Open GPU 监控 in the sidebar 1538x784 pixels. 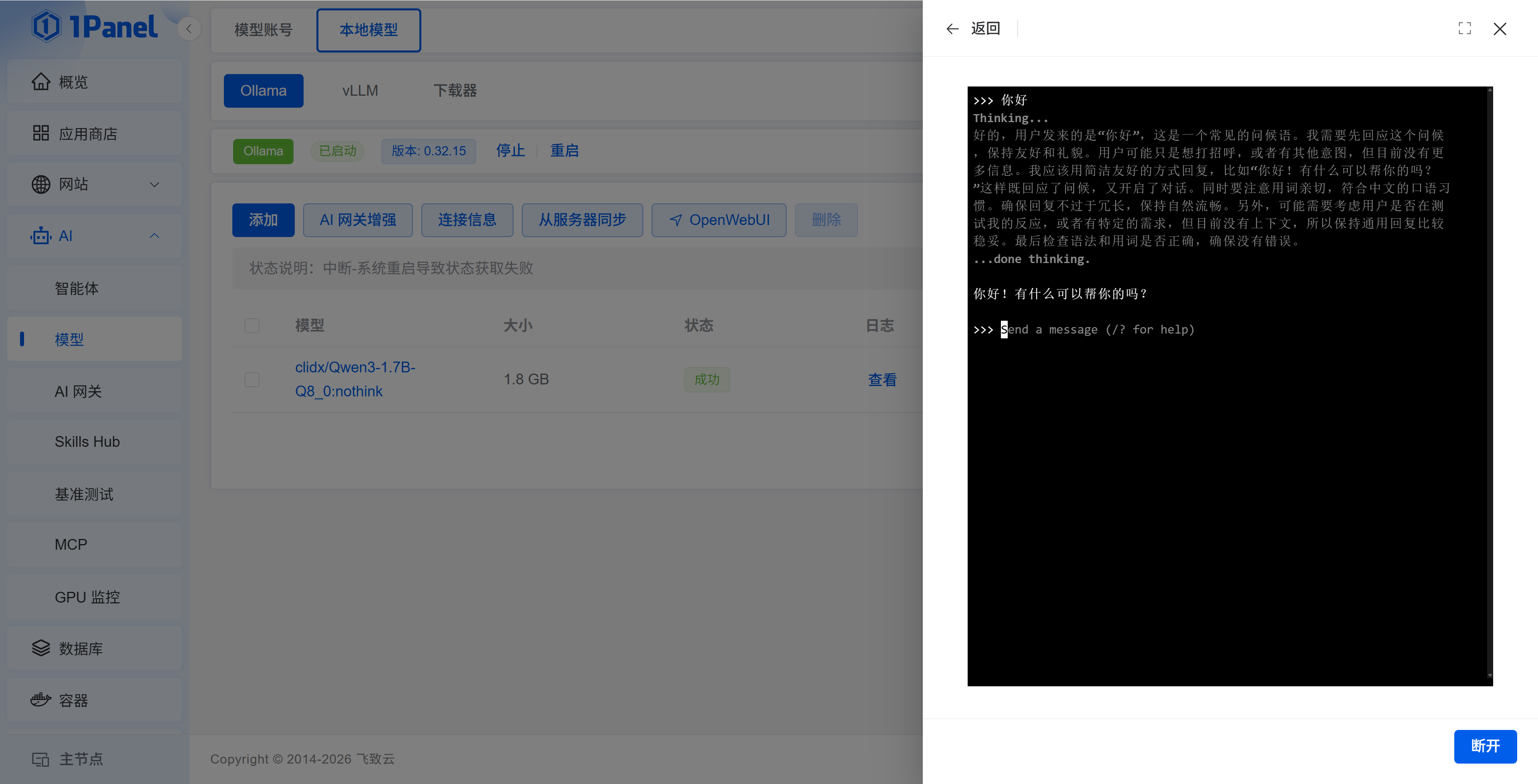[x=95, y=597]
